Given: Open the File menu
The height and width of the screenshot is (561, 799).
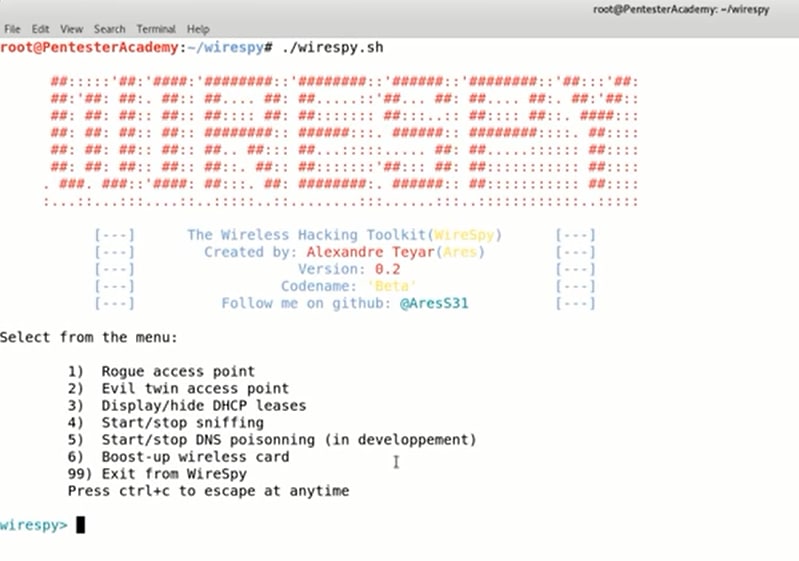Looking at the screenshot, I should [12, 29].
